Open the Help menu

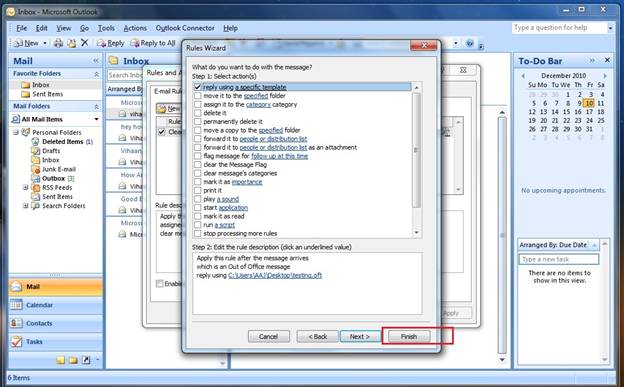click(x=230, y=28)
